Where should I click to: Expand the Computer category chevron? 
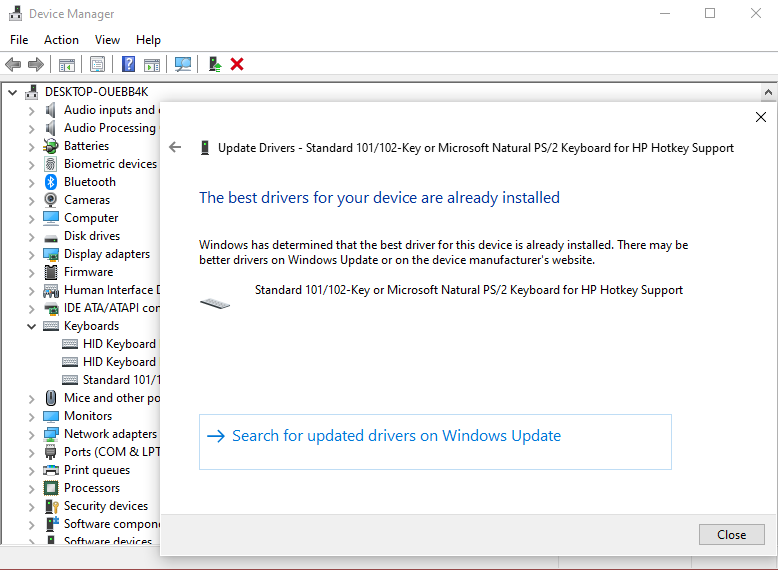tap(31, 218)
